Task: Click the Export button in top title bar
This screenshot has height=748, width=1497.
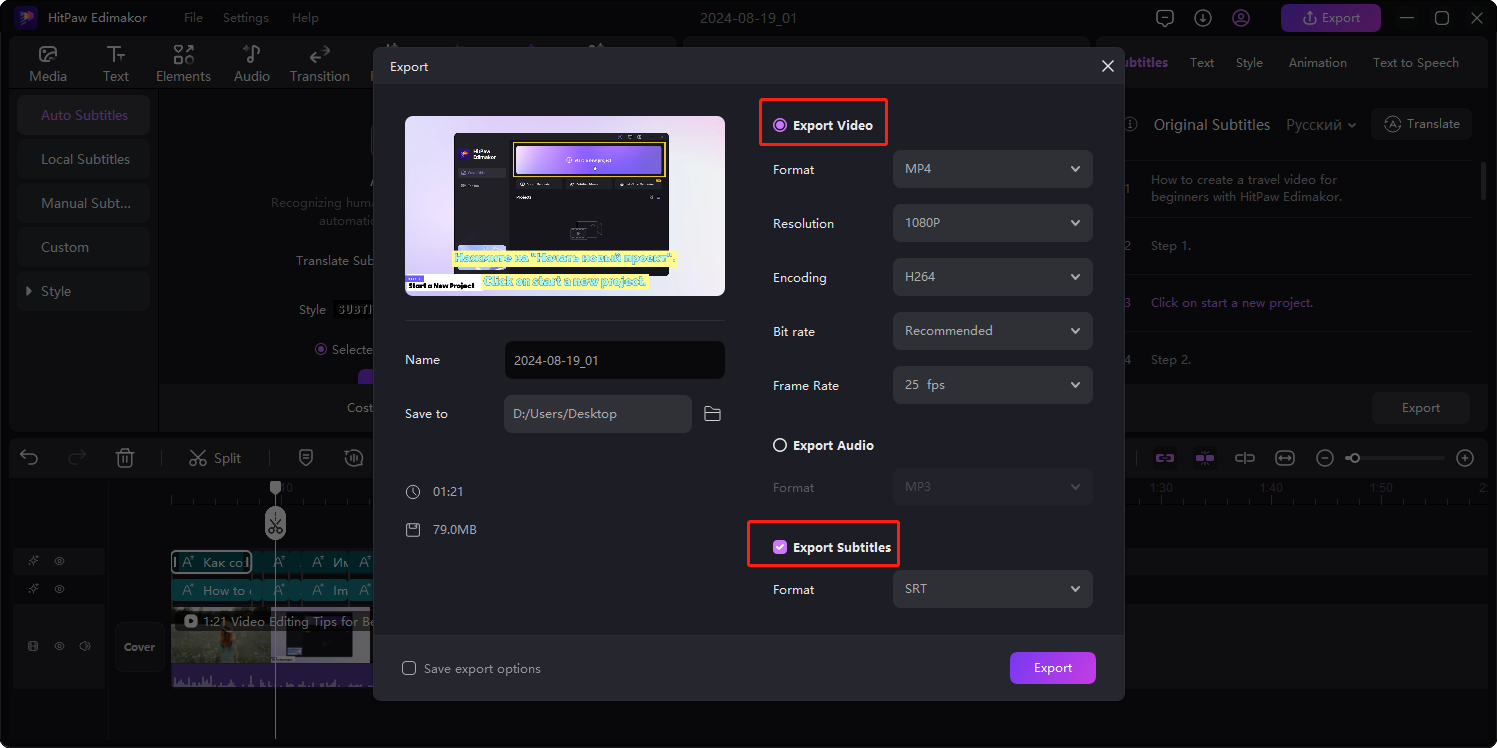Action: (1331, 18)
